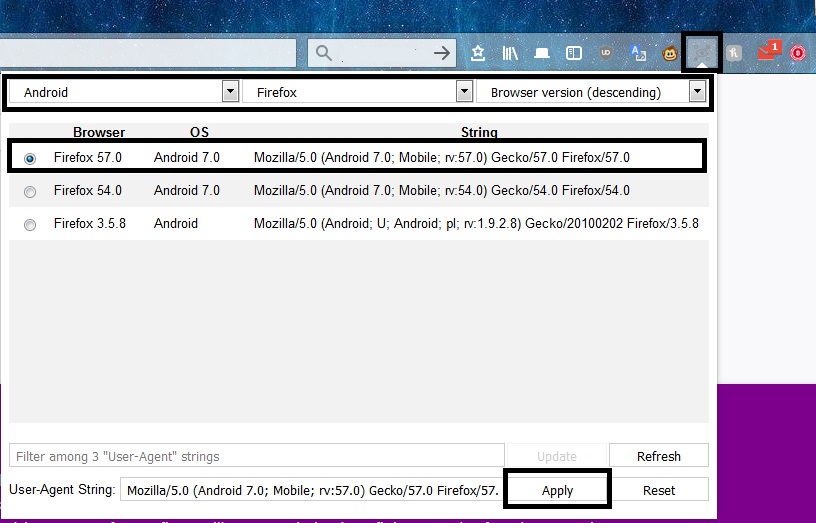The height and width of the screenshot is (523, 816).
Task: Toggle the sidebar view icon
Action: point(573,53)
